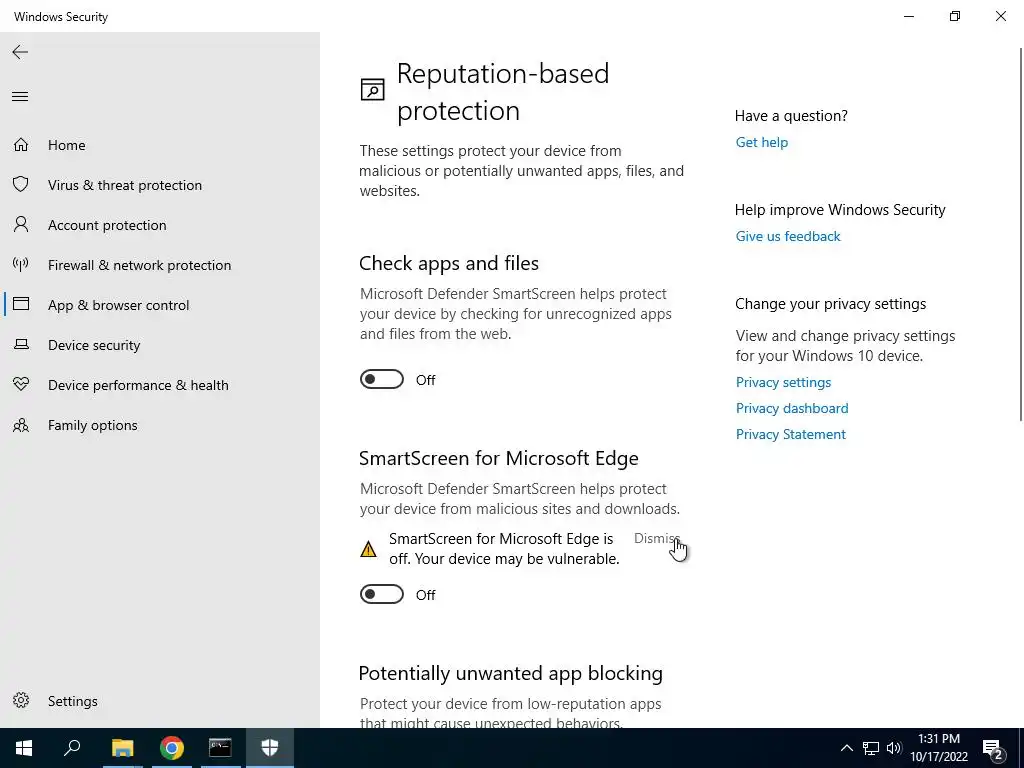This screenshot has height=768, width=1024.
Task: Open the notification center icon
Action: tap(993, 748)
